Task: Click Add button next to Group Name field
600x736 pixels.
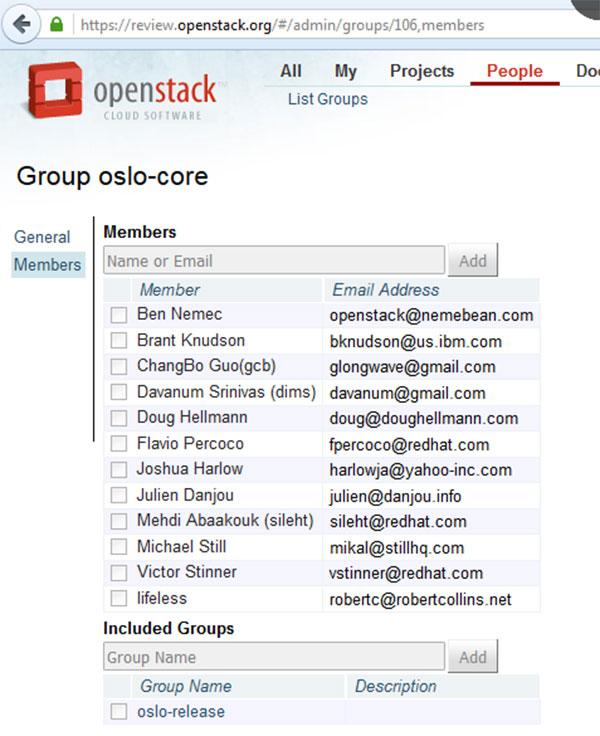Action: [473, 657]
